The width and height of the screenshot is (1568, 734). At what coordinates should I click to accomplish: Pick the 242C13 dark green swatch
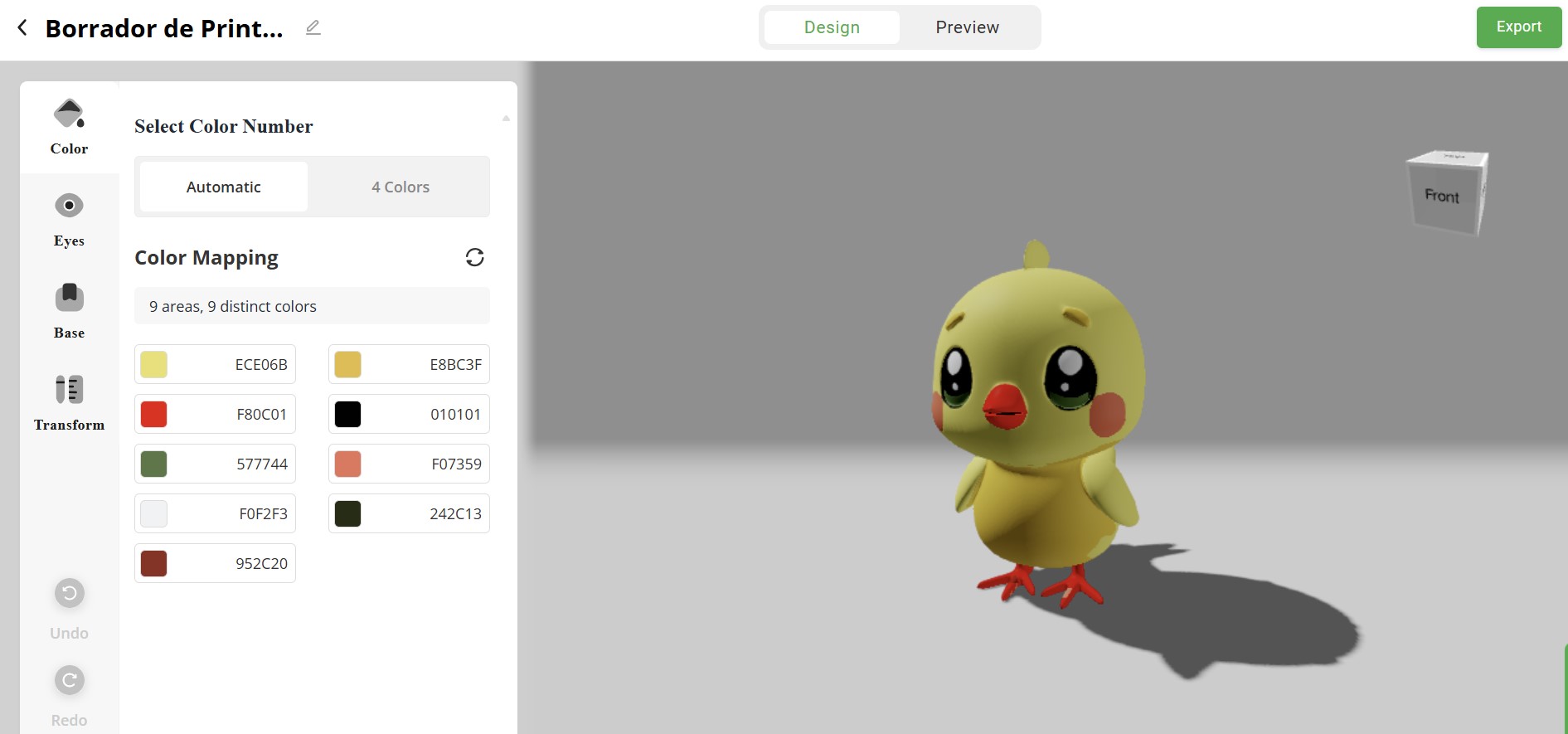click(347, 513)
